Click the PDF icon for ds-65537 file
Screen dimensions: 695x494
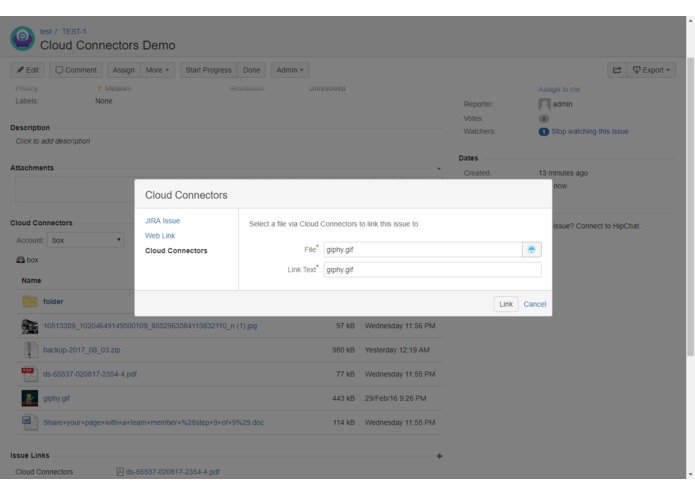pos(30,374)
